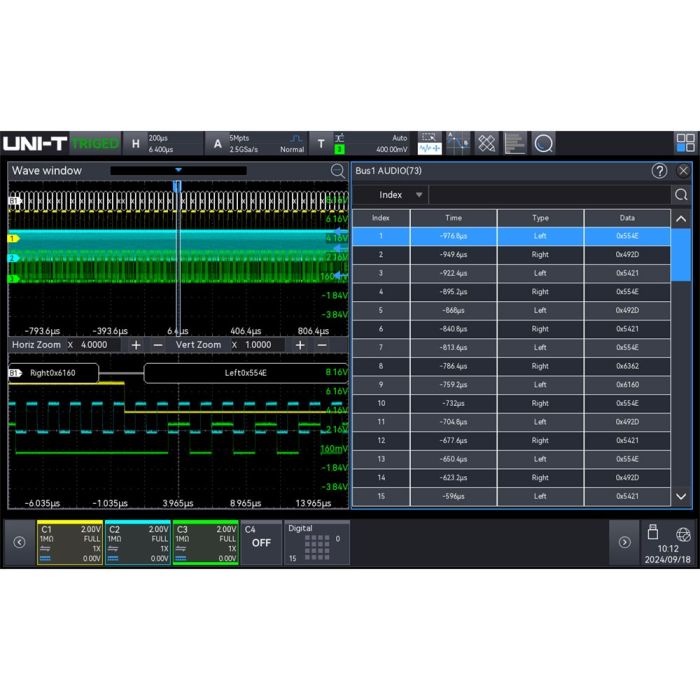
Task: Open the cursor measurement icon in toolbar
Action: pyautogui.click(x=458, y=144)
